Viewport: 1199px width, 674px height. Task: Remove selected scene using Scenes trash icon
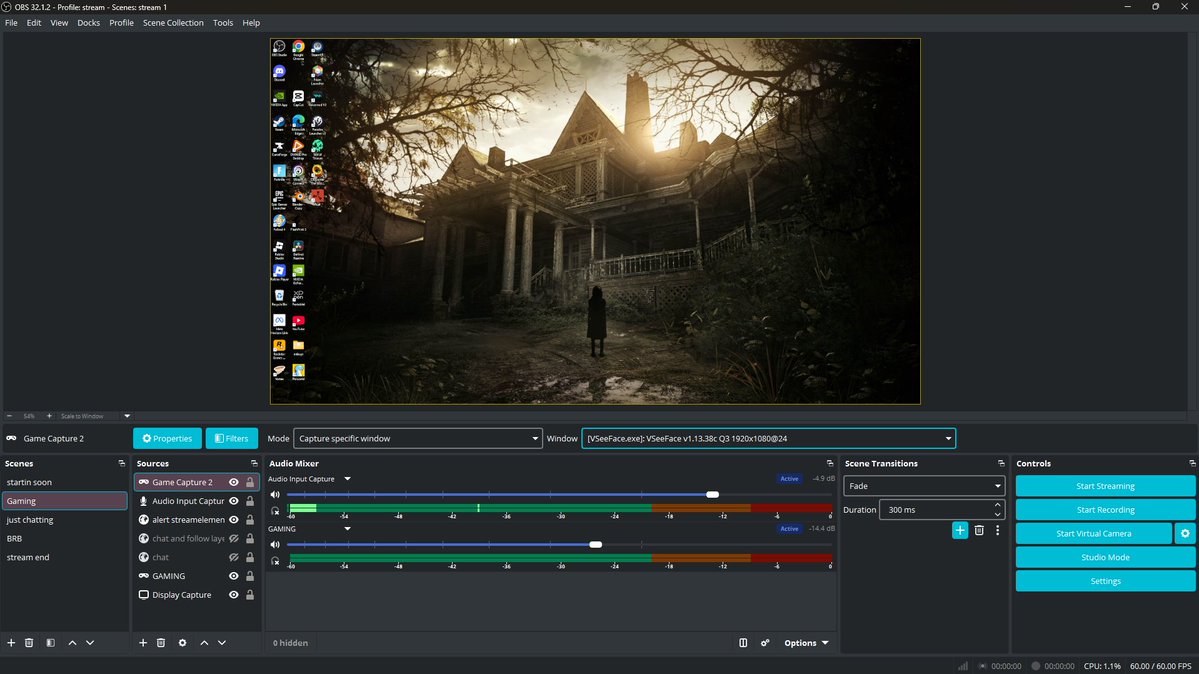pos(29,643)
